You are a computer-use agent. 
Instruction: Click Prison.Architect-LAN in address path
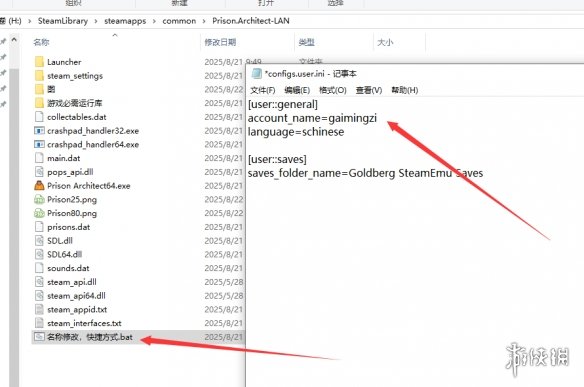pos(251,21)
